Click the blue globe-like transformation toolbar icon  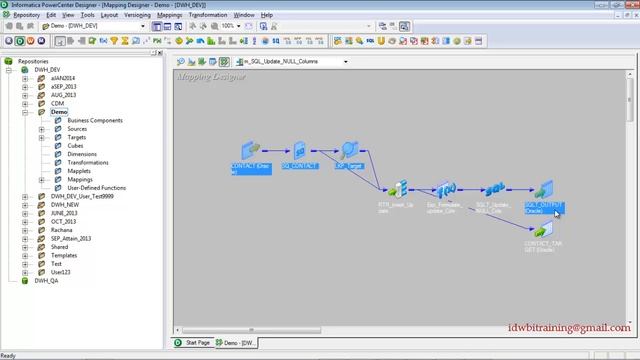click(265, 41)
